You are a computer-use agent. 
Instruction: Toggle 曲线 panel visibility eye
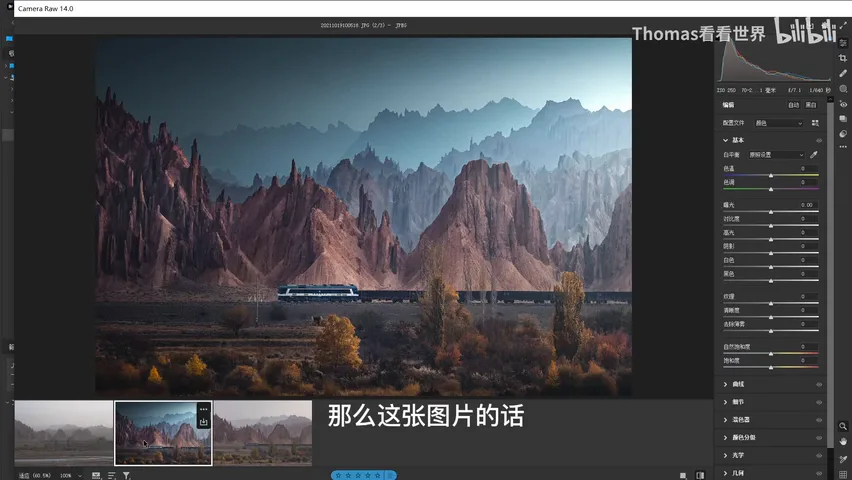(819, 384)
